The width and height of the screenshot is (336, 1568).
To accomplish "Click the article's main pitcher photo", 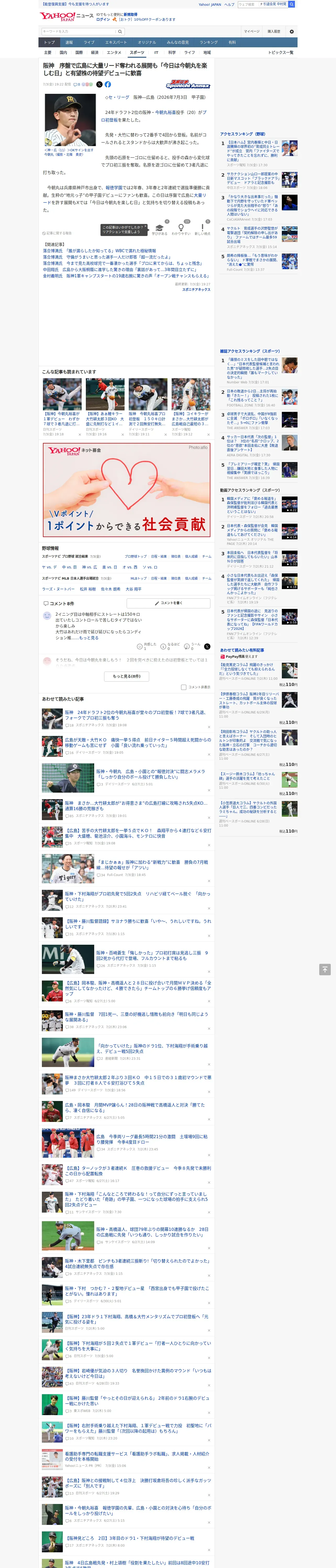I will point(70,120).
